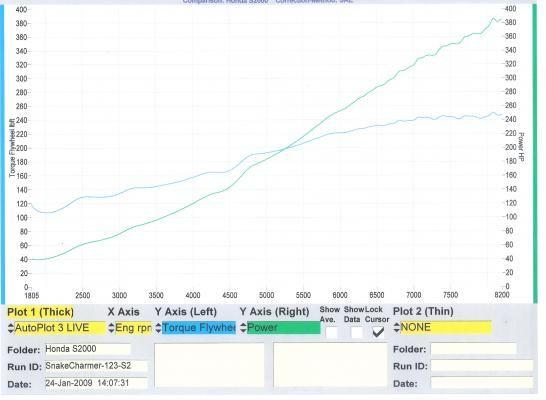The height and width of the screenshot is (400, 546).
Task: Click the left empty notes box
Action: pyautogui.click(x=209, y=365)
